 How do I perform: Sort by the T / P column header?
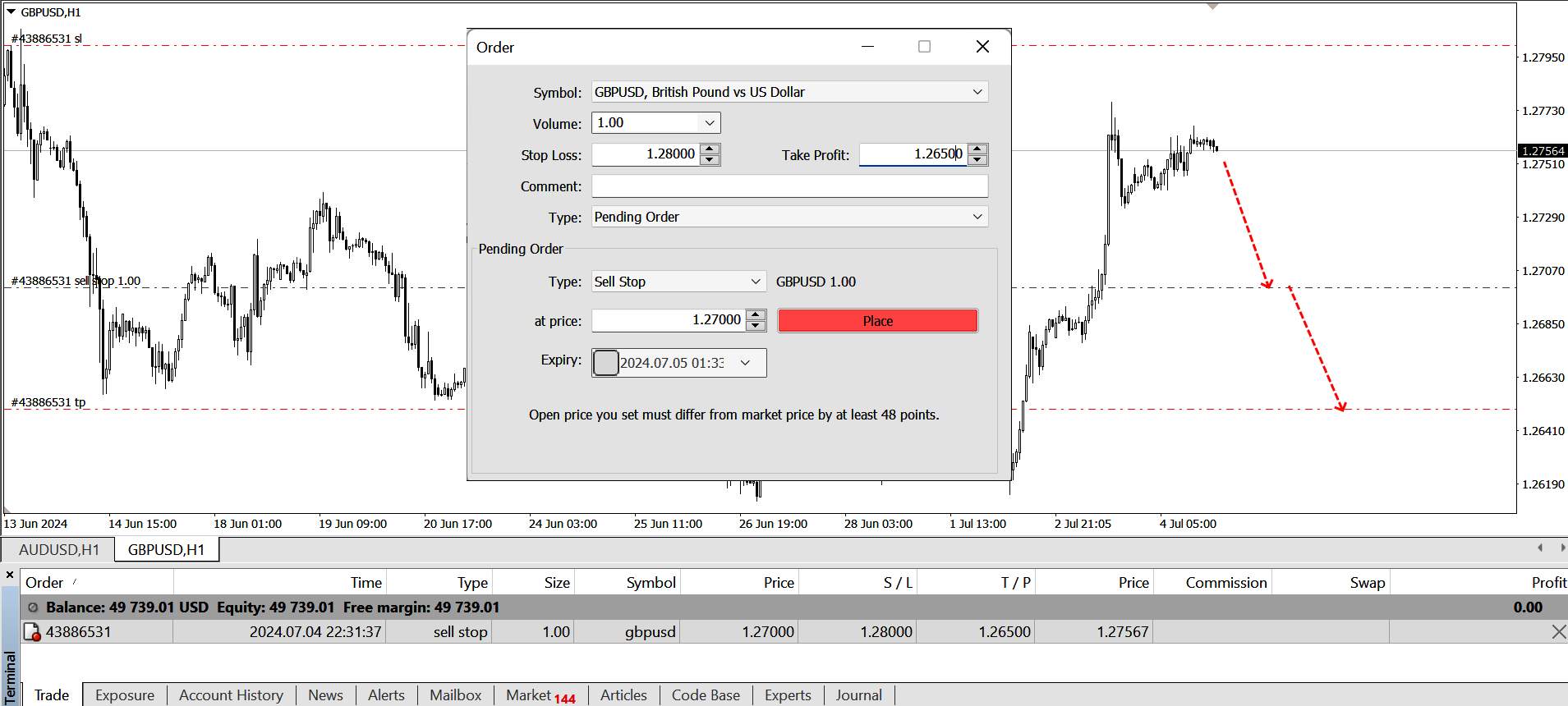click(x=976, y=583)
